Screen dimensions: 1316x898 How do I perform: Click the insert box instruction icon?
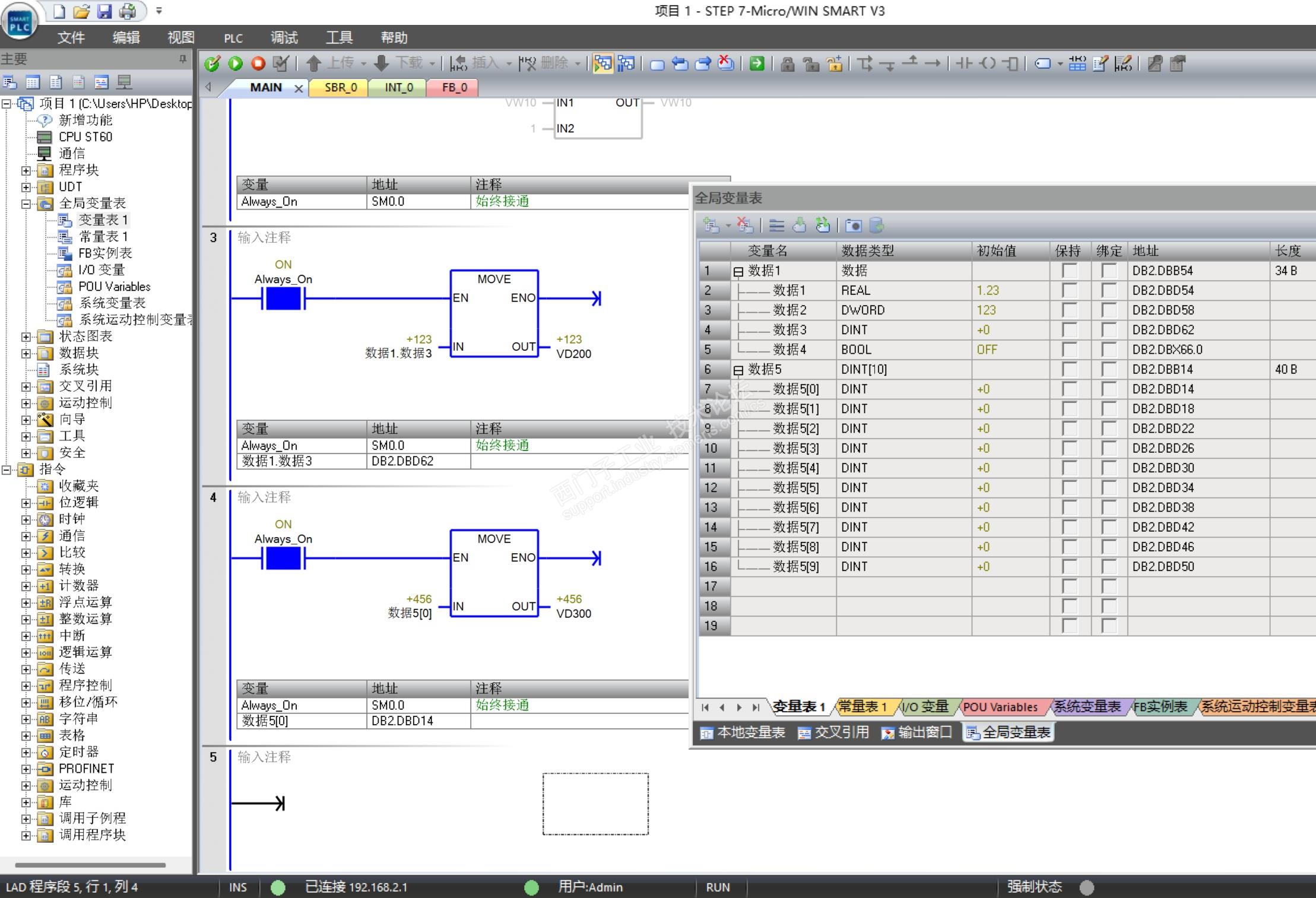(x=1010, y=64)
